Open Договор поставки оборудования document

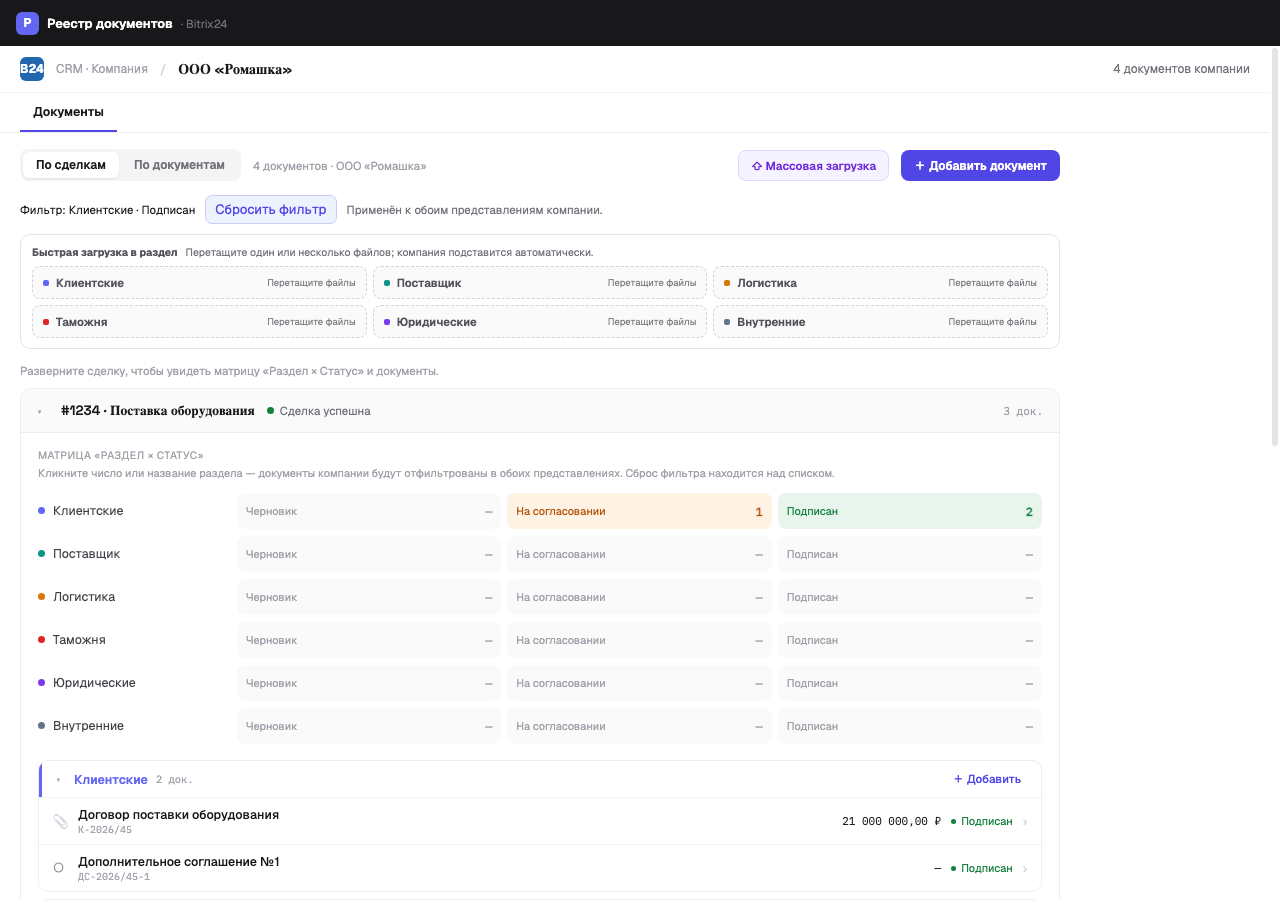540,821
